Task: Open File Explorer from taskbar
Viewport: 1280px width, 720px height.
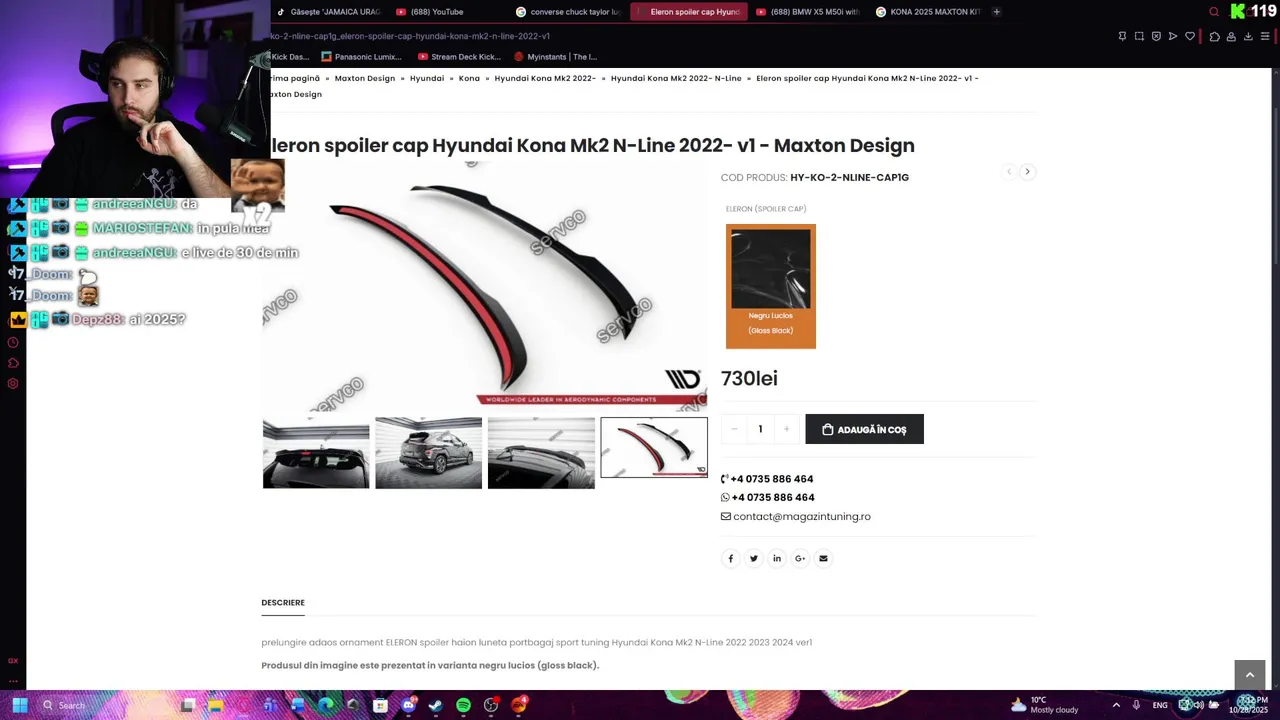Action: [215, 705]
